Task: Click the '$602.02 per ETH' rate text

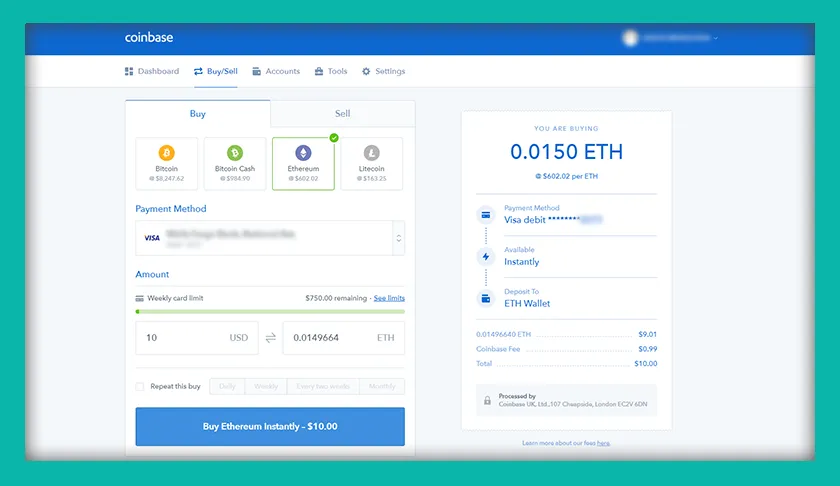Action: pos(566,176)
